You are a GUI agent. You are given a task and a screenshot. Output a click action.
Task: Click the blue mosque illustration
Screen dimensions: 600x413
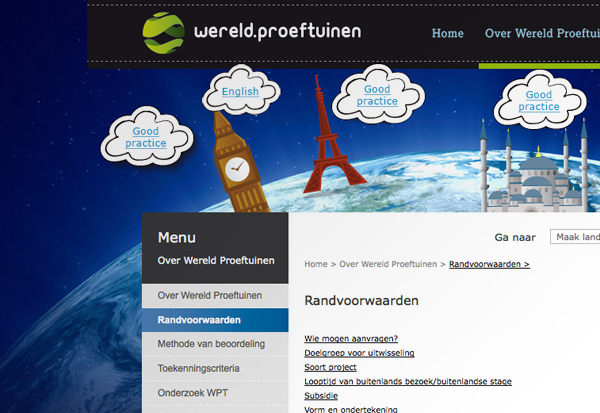click(536, 172)
